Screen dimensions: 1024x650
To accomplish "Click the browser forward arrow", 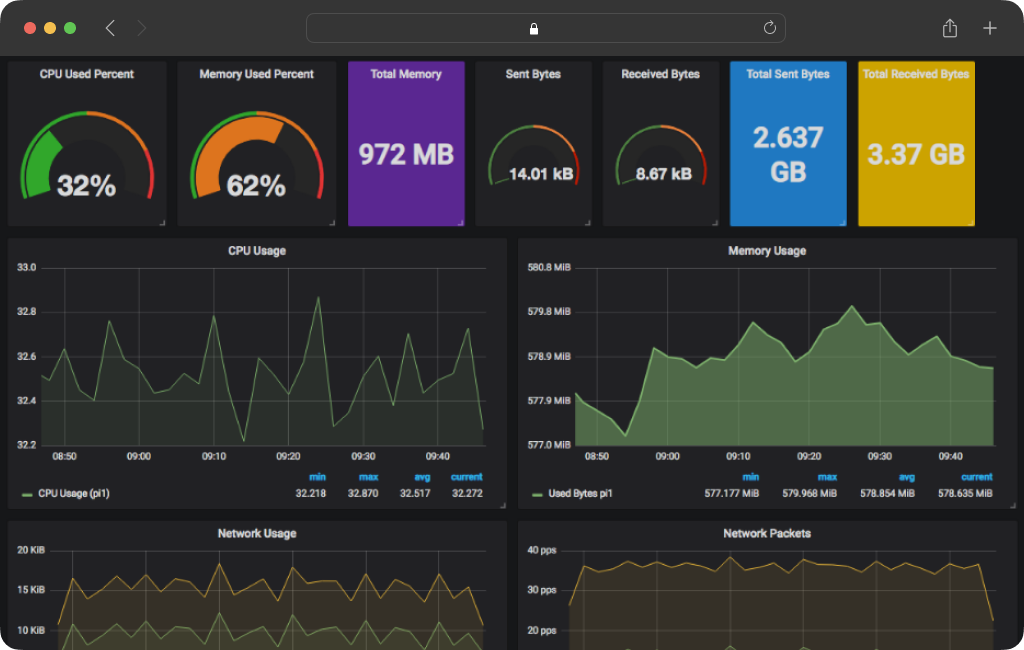I will [142, 28].
